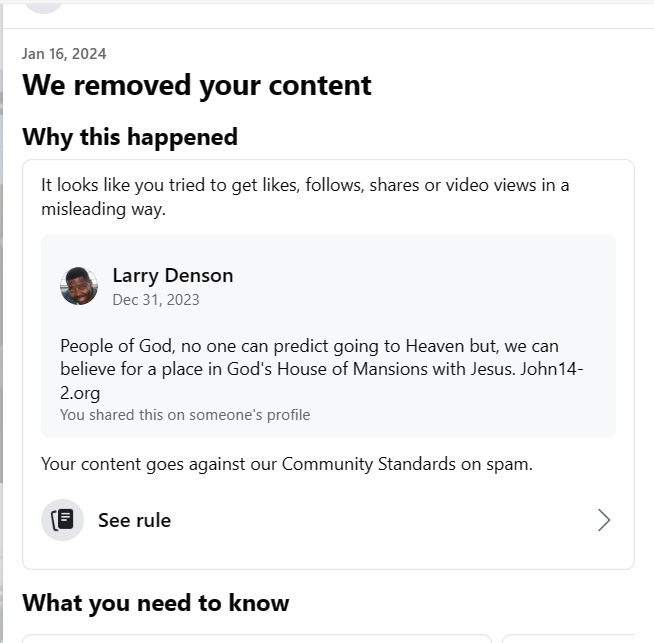Click the misleading way explanation text
This screenshot has width=654, height=643.
click(305, 197)
